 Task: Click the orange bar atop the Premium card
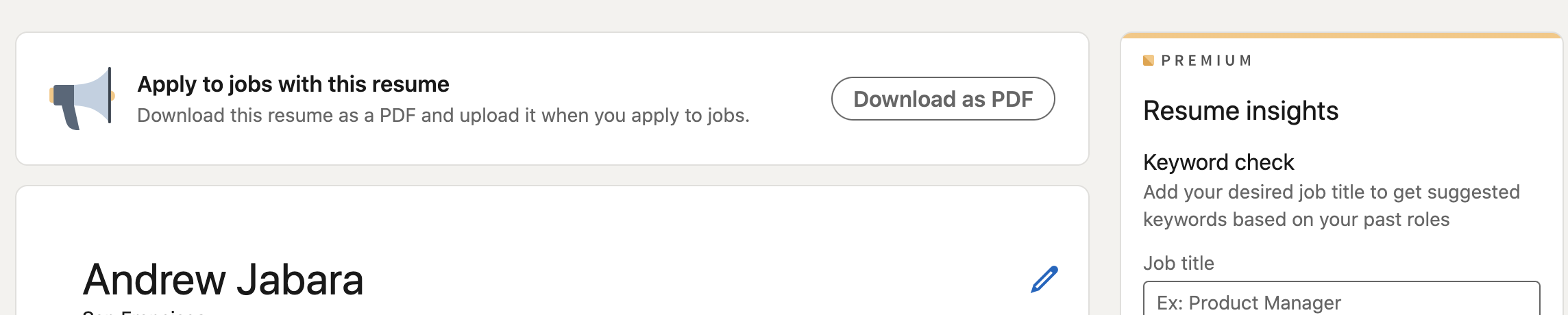click(1341, 35)
